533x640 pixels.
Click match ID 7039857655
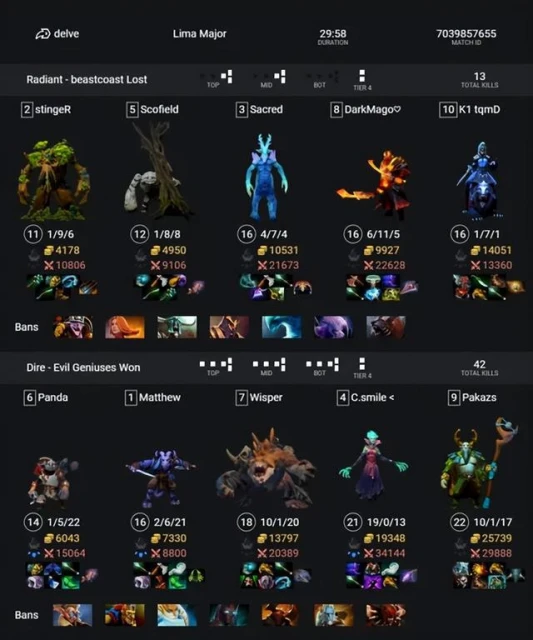(466, 33)
